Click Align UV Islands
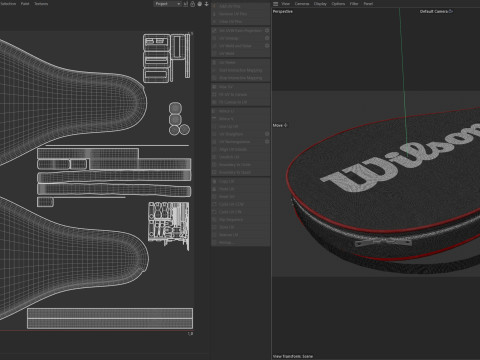Image resolution: width=480 pixels, height=360 pixels. tap(240, 149)
